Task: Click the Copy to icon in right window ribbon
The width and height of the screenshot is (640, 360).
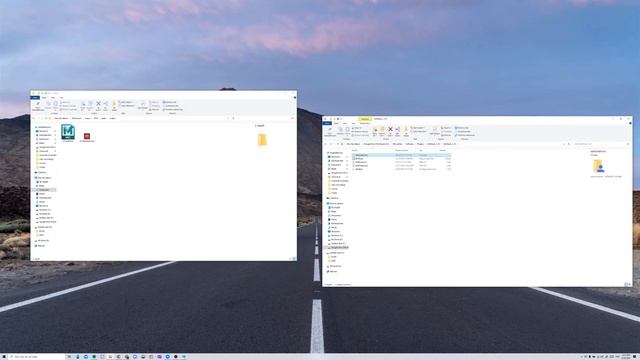Action: pos(382,131)
